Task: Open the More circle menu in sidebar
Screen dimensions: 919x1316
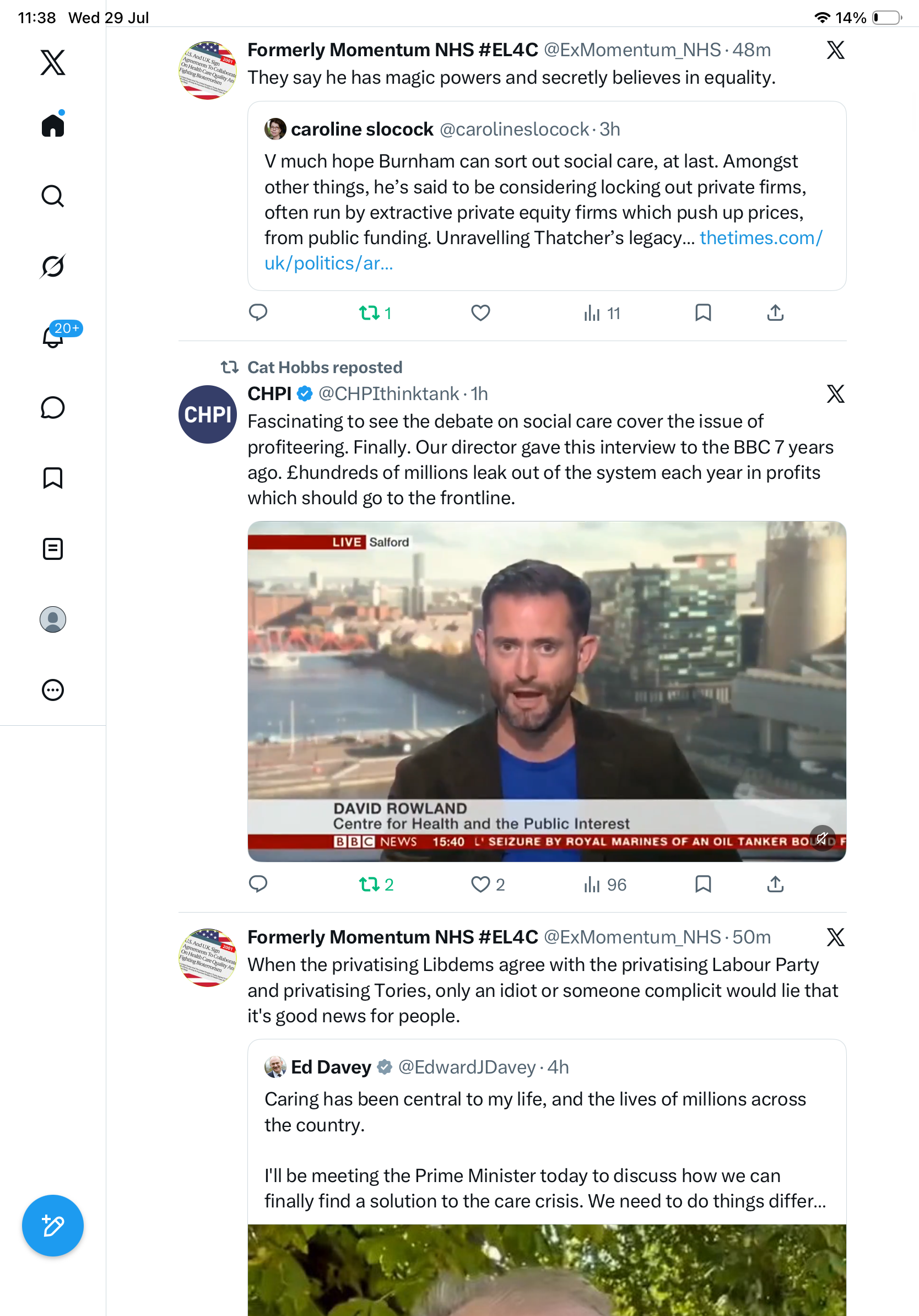Action: coord(53,689)
